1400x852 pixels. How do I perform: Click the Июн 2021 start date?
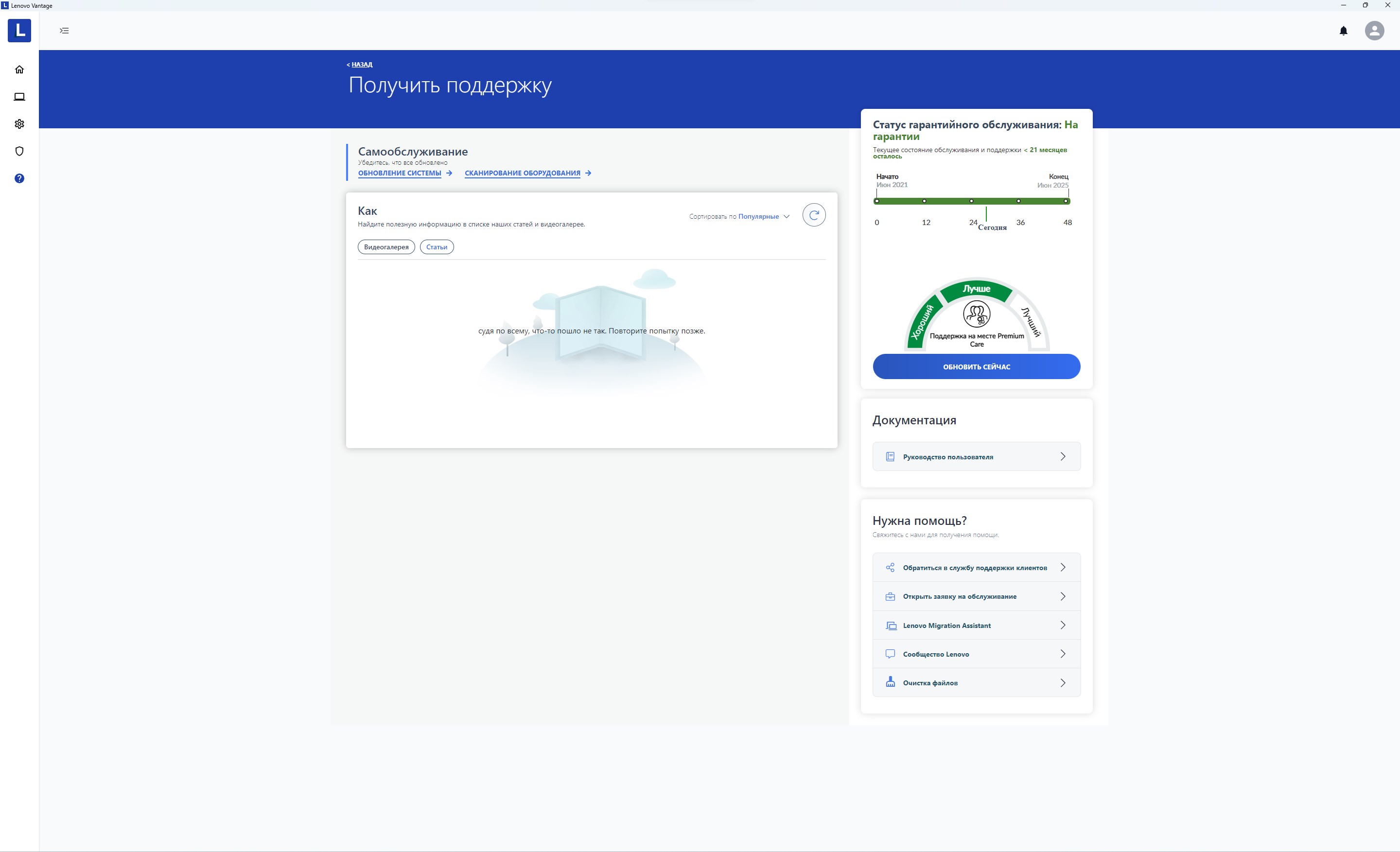pos(892,185)
